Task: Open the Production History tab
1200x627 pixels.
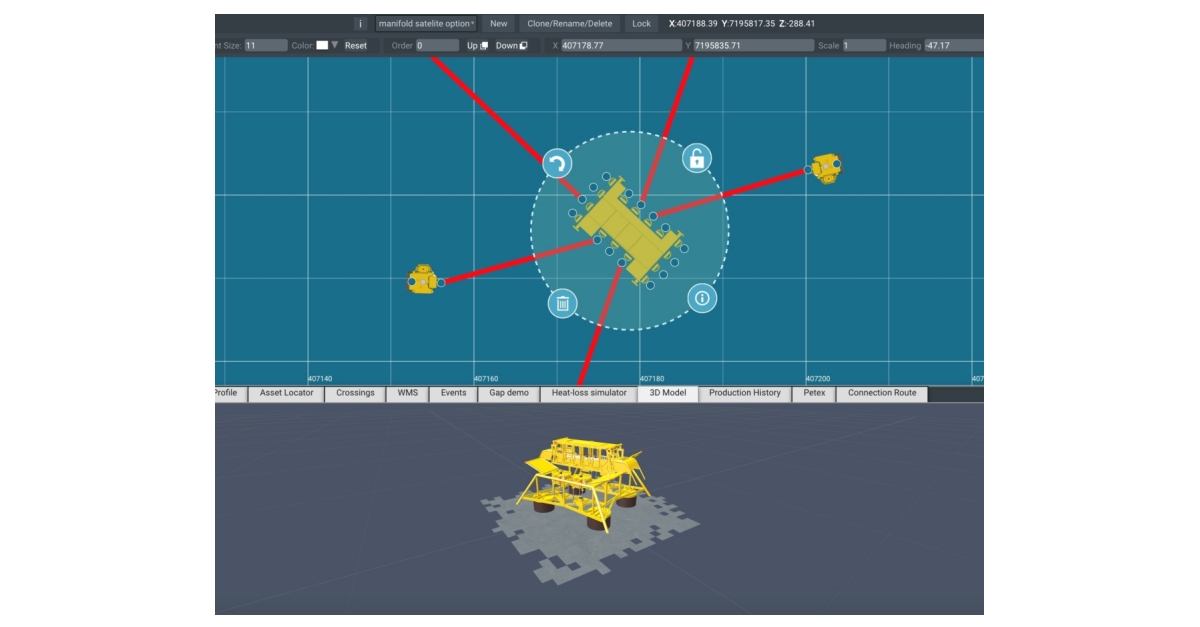Action: 744,393
